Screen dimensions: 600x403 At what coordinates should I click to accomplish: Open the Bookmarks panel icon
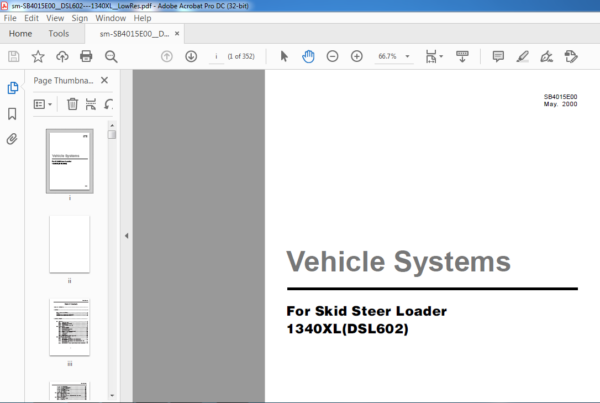(12, 114)
